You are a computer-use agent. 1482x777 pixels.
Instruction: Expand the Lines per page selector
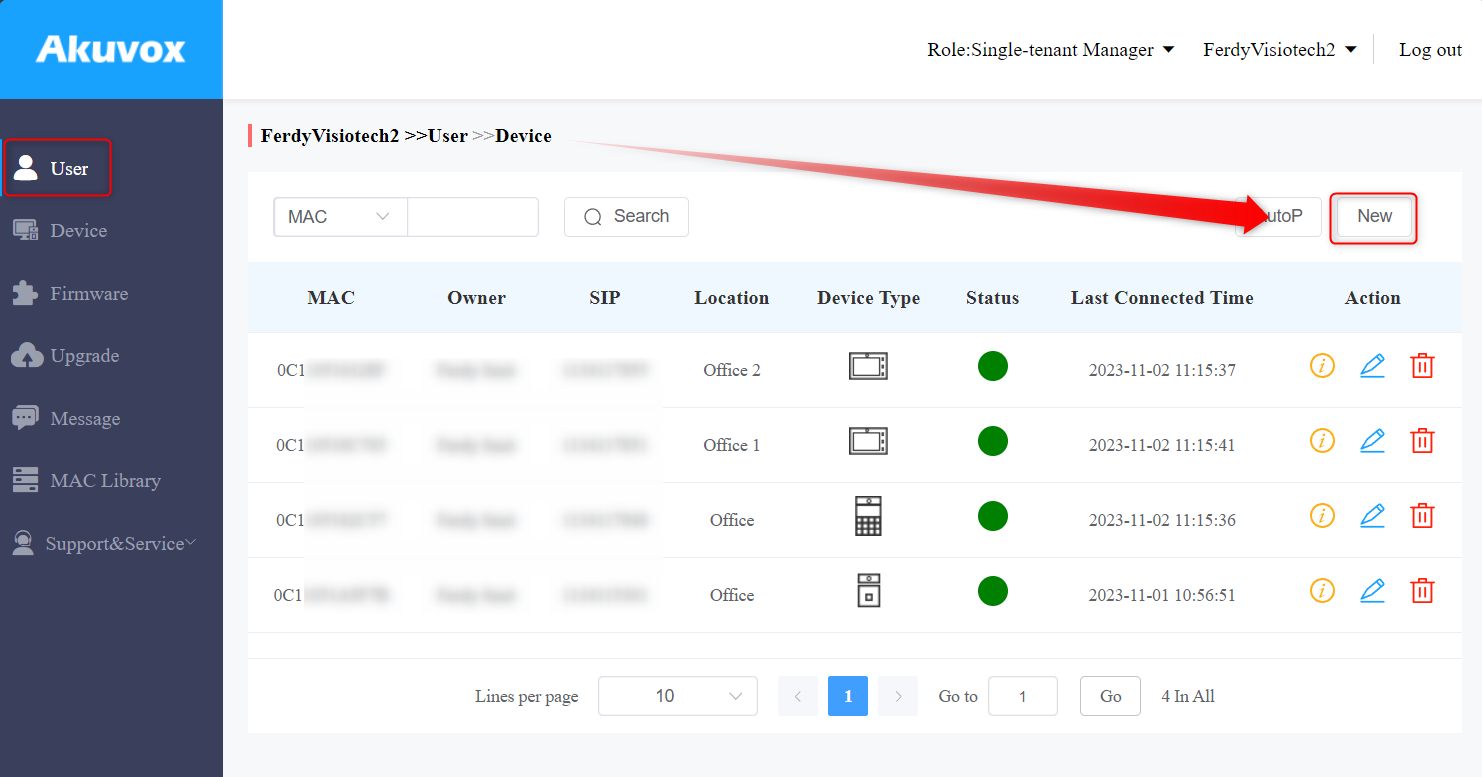point(677,695)
